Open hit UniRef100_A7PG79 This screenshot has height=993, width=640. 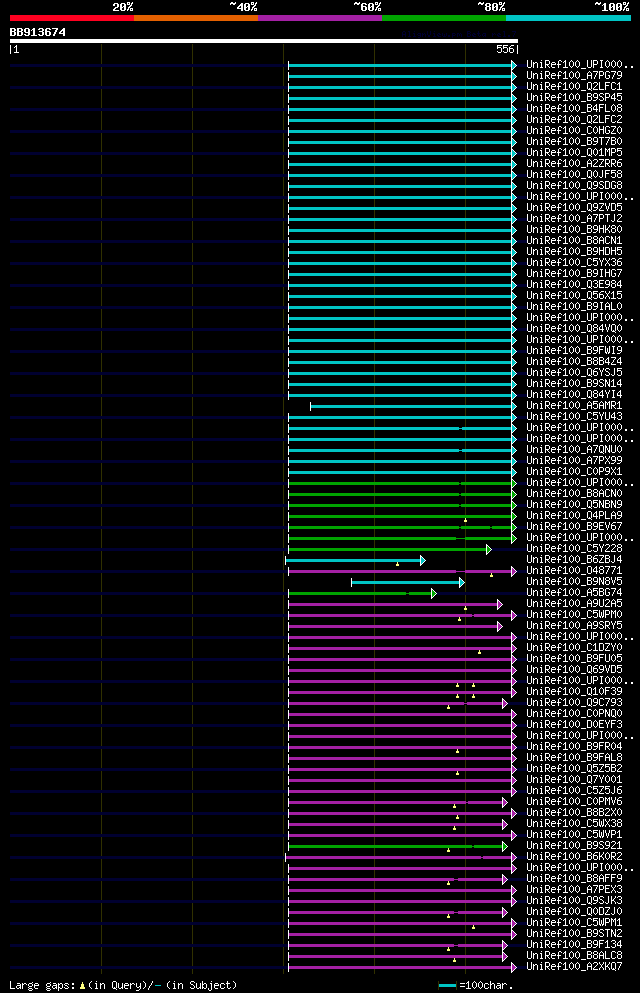(574, 75)
